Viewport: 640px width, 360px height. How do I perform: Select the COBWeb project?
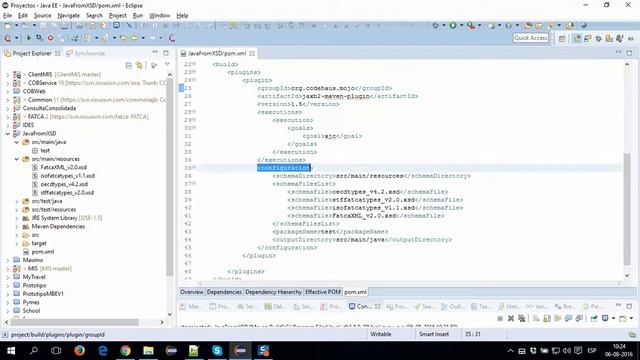(x=34, y=91)
